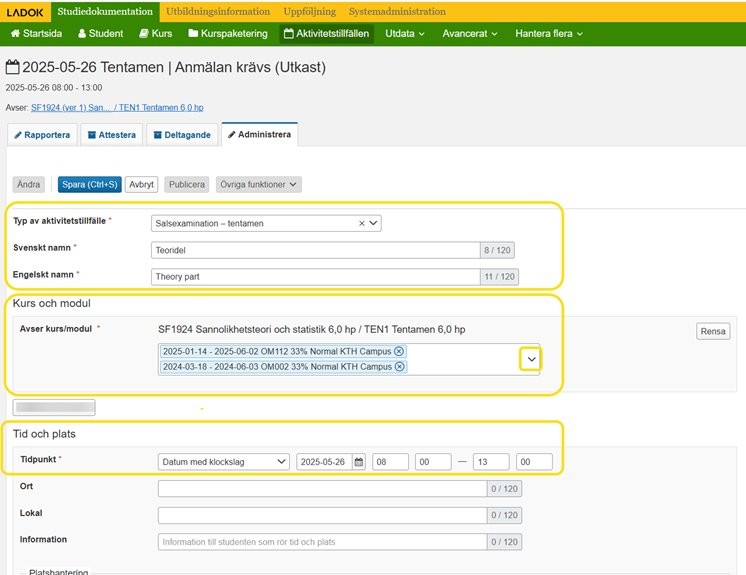Expand the Utdata menu

[x=405, y=33]
